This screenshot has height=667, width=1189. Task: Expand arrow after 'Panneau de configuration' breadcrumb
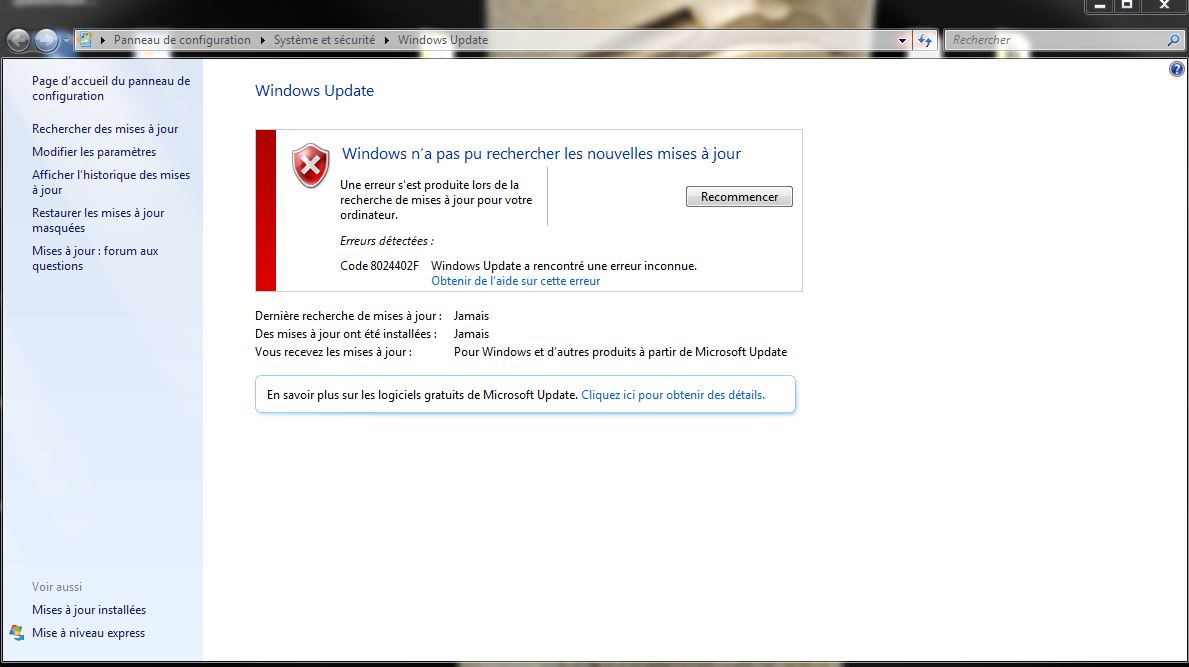coord(262,40)
